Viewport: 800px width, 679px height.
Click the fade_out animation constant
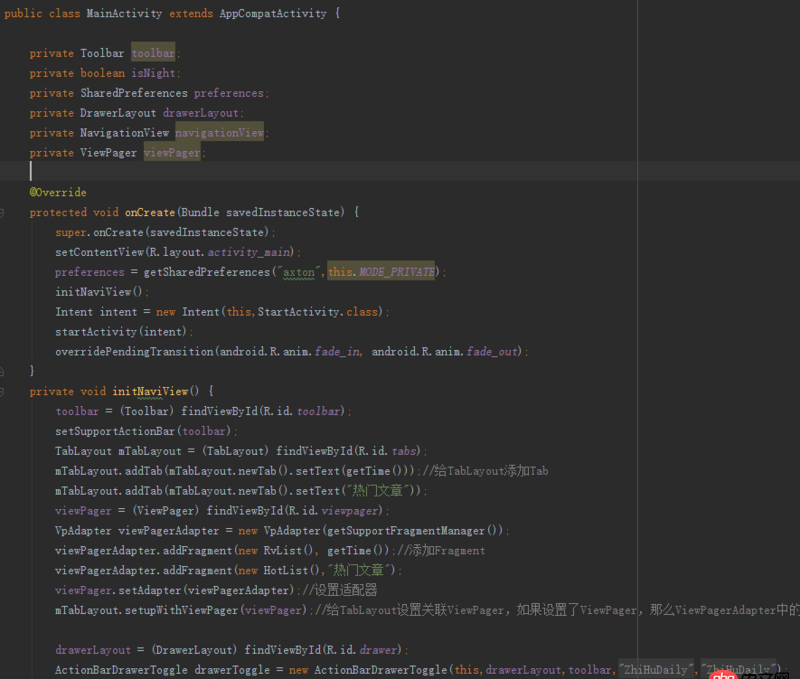[x=491, y=352]
